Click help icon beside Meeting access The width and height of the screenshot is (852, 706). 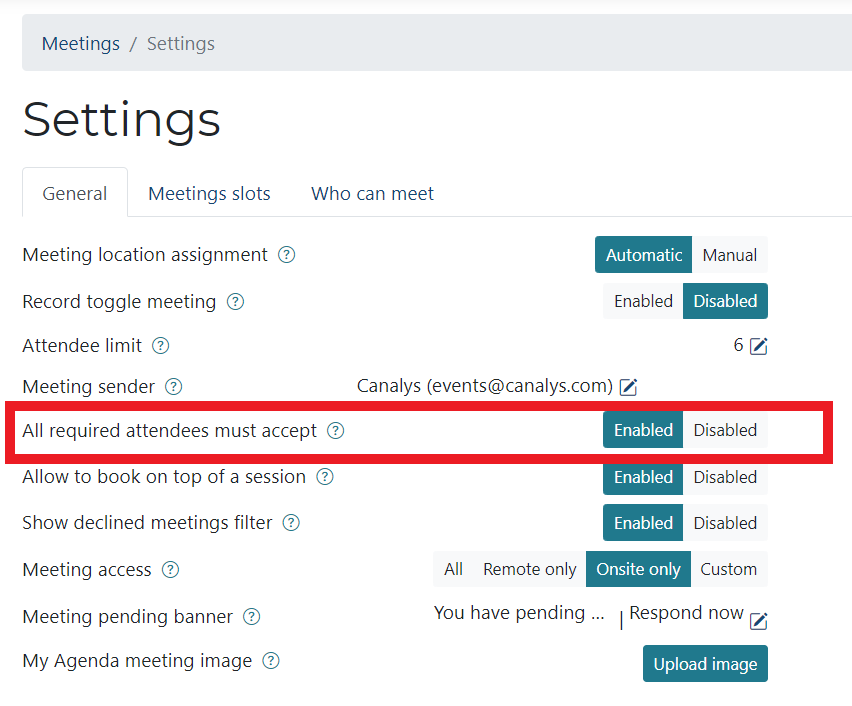coord(171,570)
